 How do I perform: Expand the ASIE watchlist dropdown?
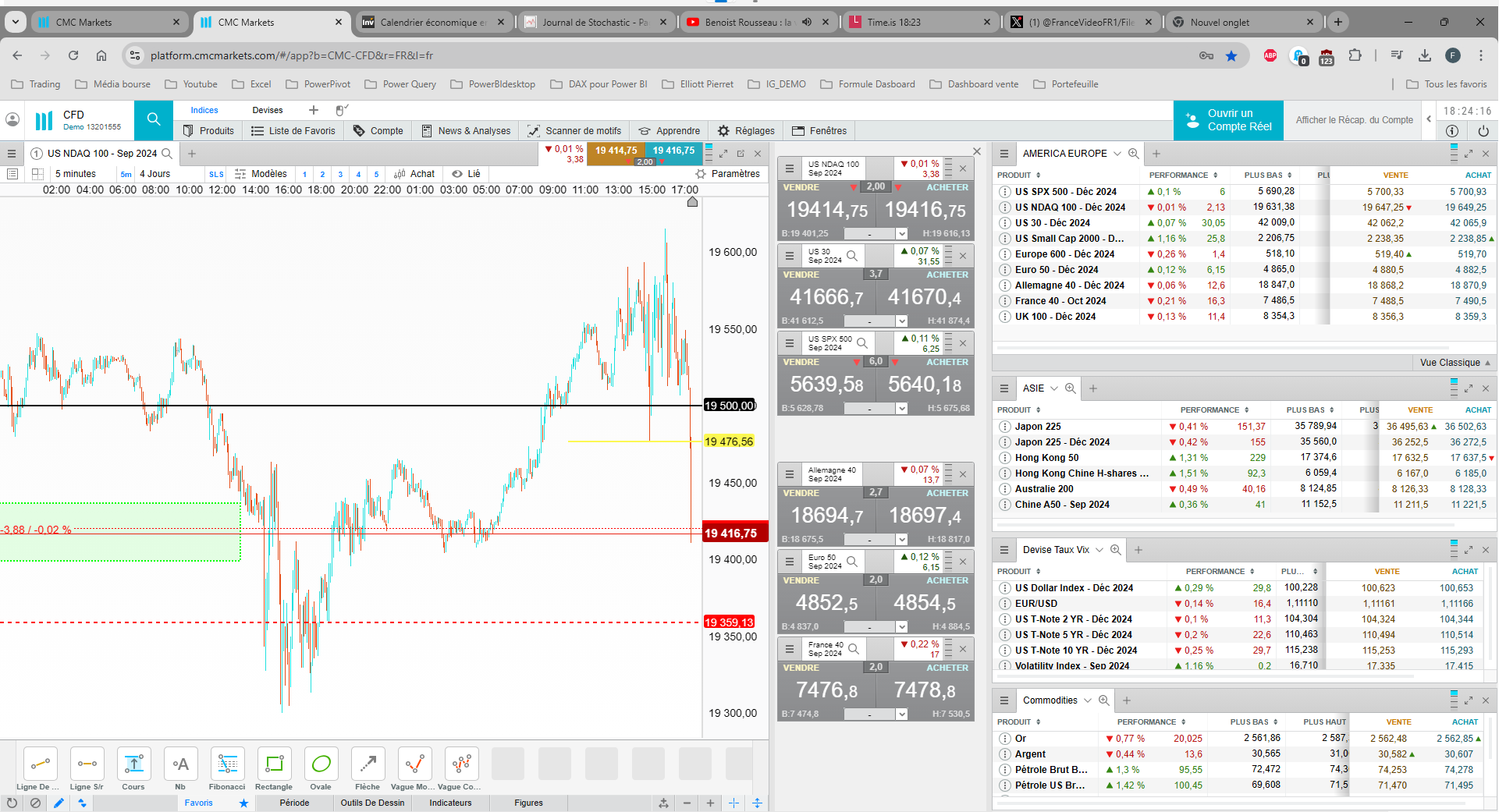pos(1054,388)
